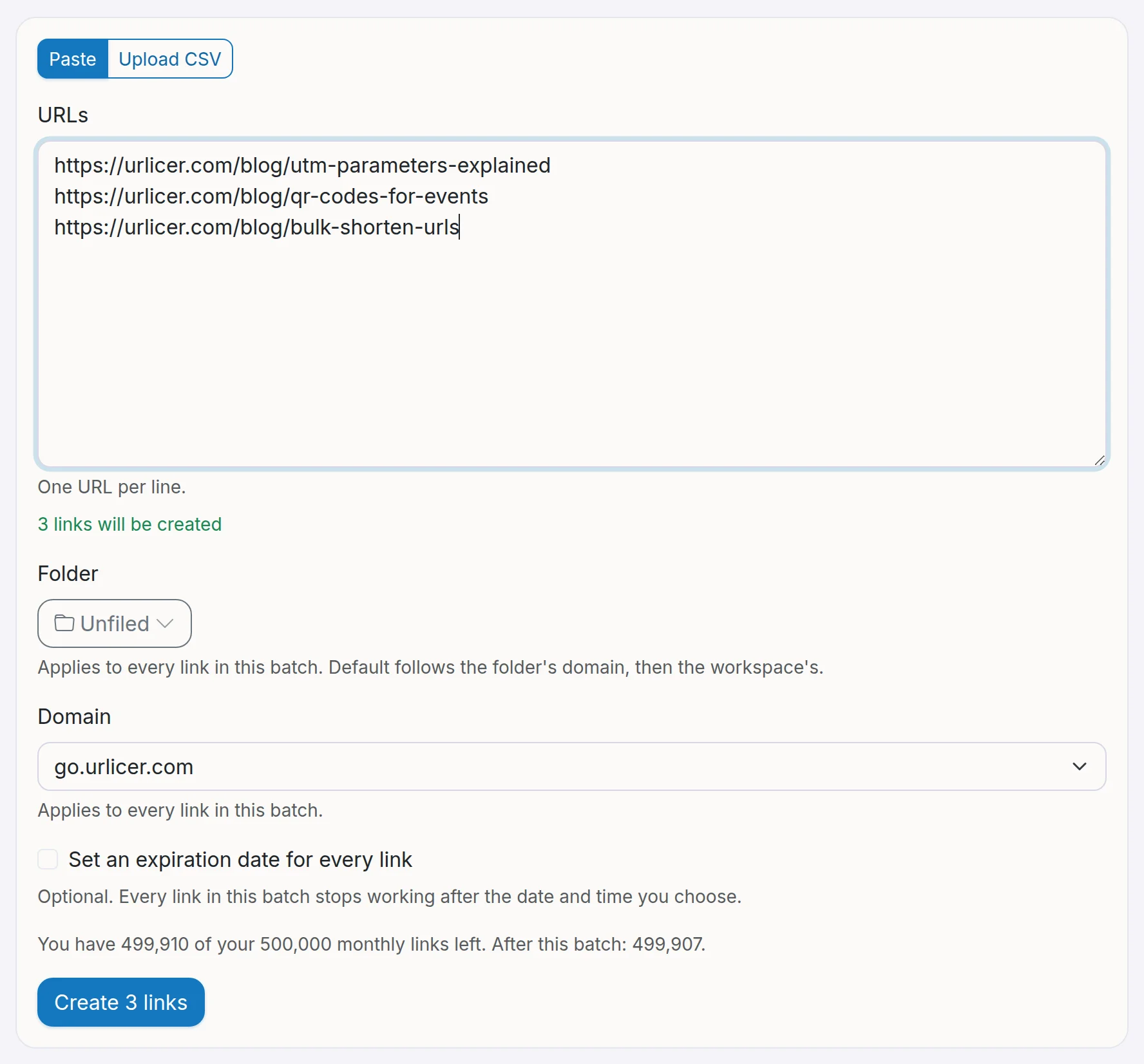This screenshot has width=1144, height=1064.
Task: Open the Unfiled folder dropdown
Action: 115,623
